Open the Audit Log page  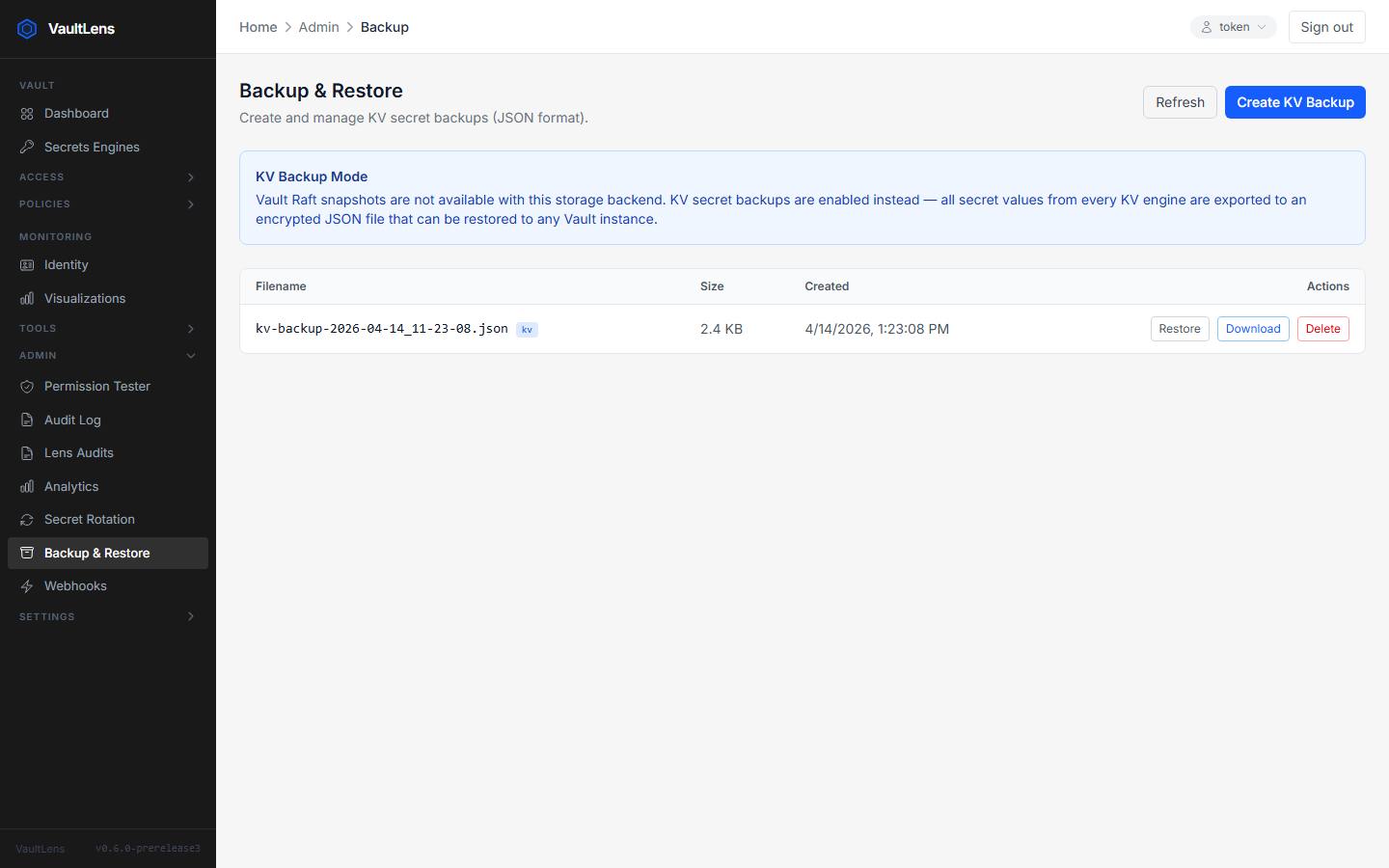(108, 420)
